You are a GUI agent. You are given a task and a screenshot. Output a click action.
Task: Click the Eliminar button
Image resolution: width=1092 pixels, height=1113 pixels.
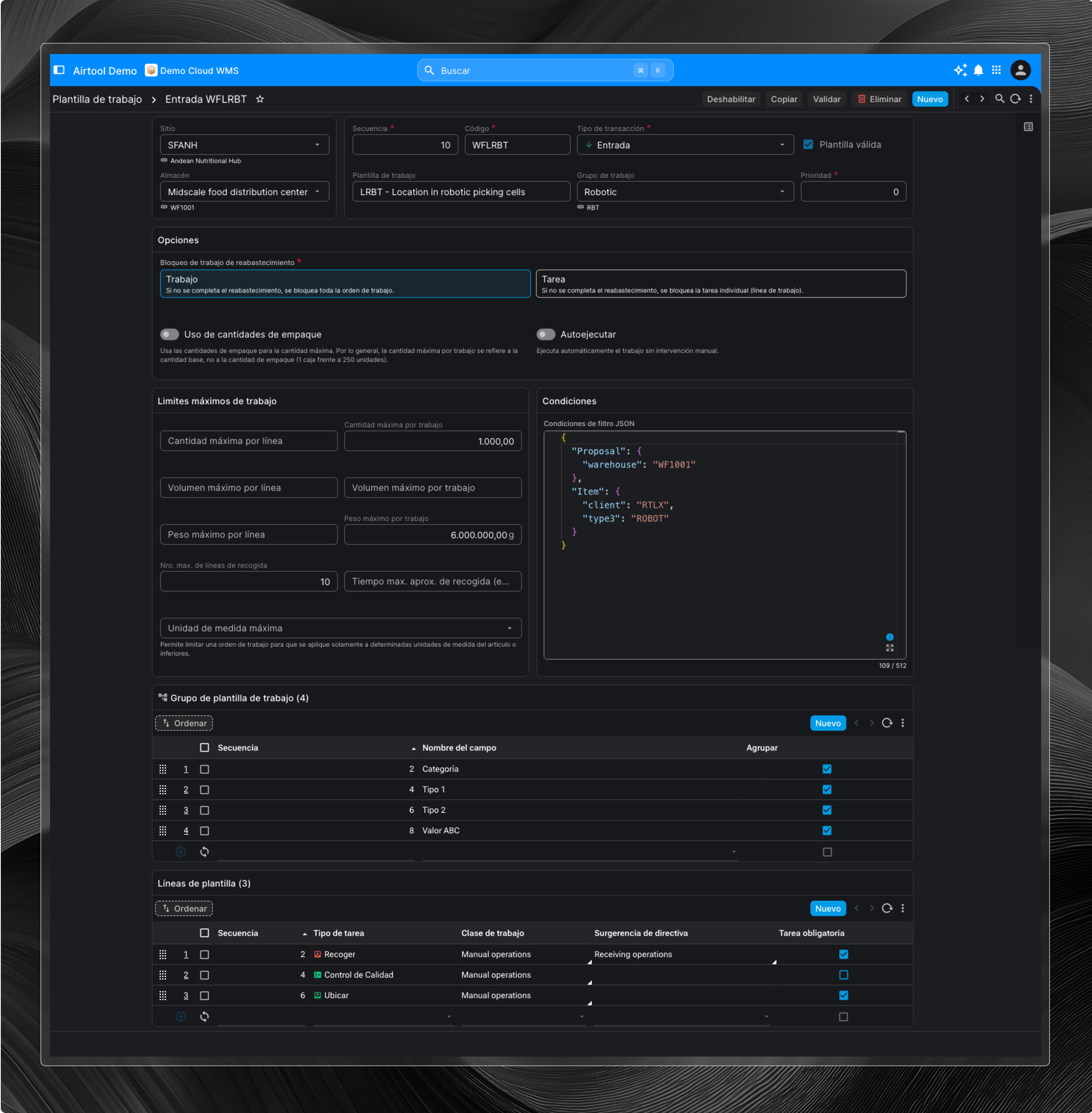(879, 99)
